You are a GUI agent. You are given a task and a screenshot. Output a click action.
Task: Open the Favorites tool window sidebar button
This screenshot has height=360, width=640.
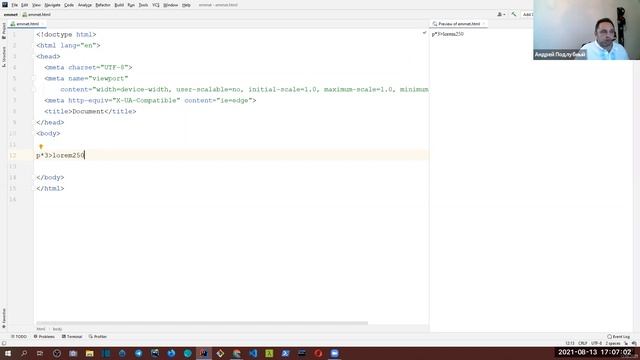(x=4, y=318)
